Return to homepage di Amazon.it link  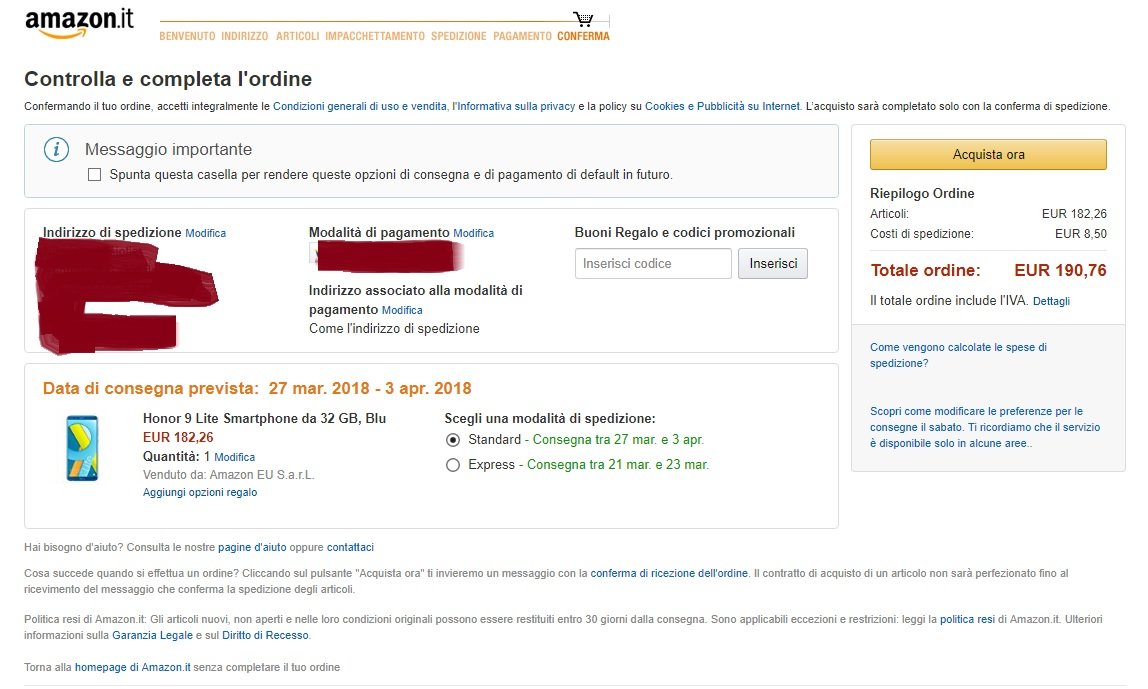(133, 667)
